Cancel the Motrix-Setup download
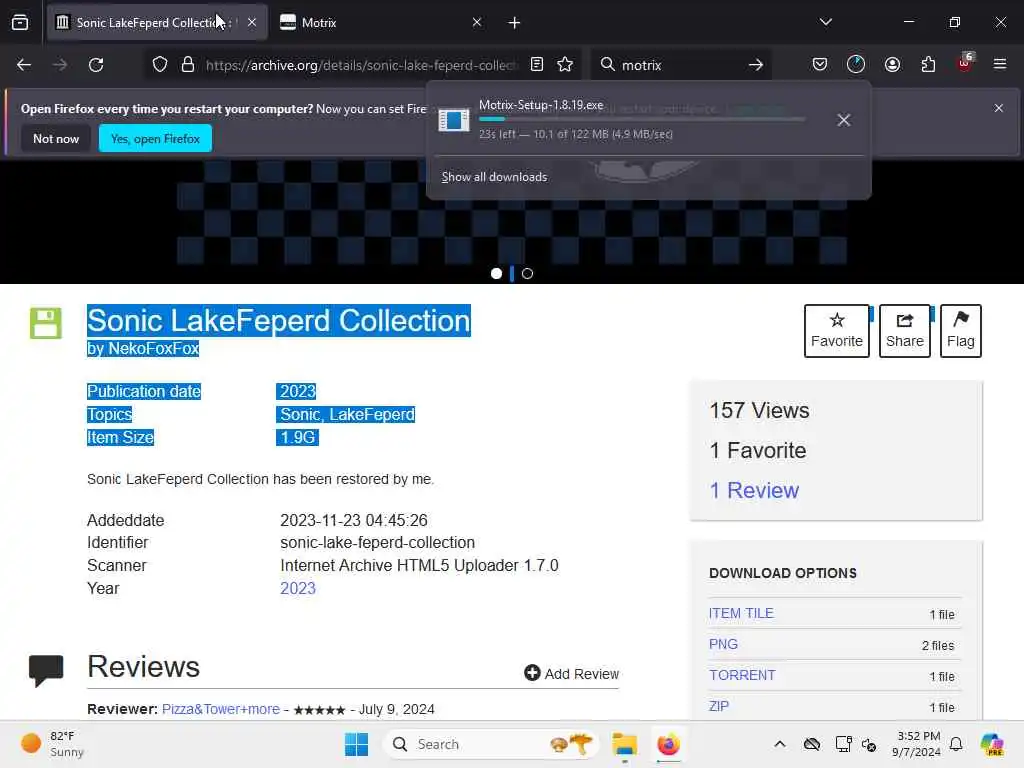The image size is (1024, 768). tap(844, 120)
